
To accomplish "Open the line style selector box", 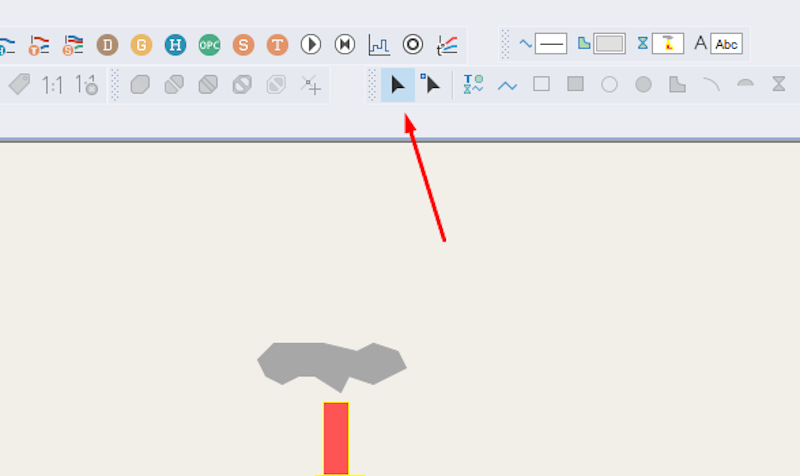I will click(551, 44).
